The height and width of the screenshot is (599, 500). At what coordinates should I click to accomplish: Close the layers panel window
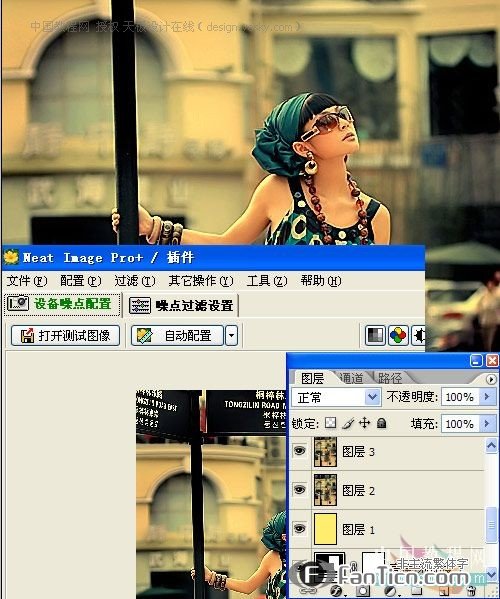[x=492, y=360]
